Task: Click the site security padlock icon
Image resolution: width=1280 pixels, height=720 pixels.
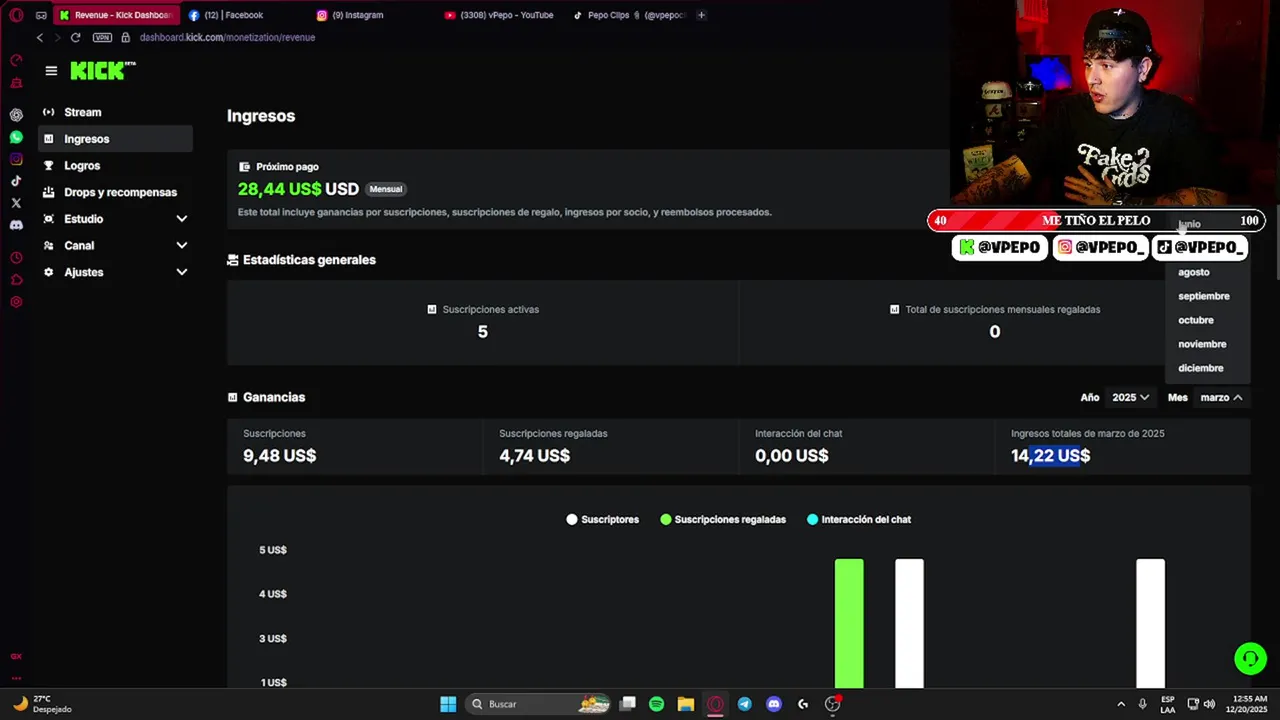Action: point(126,37)
